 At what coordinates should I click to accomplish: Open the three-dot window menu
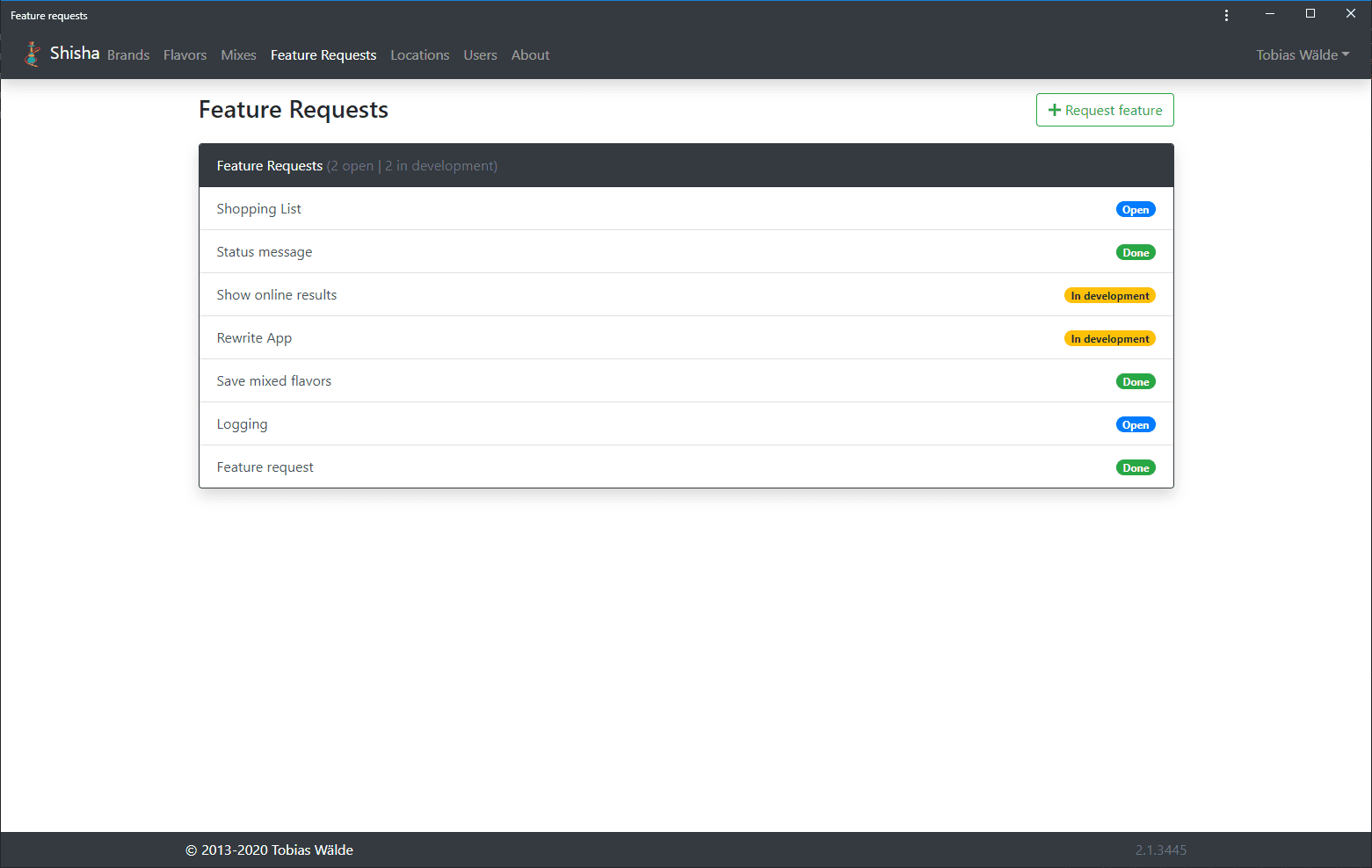1226,15
